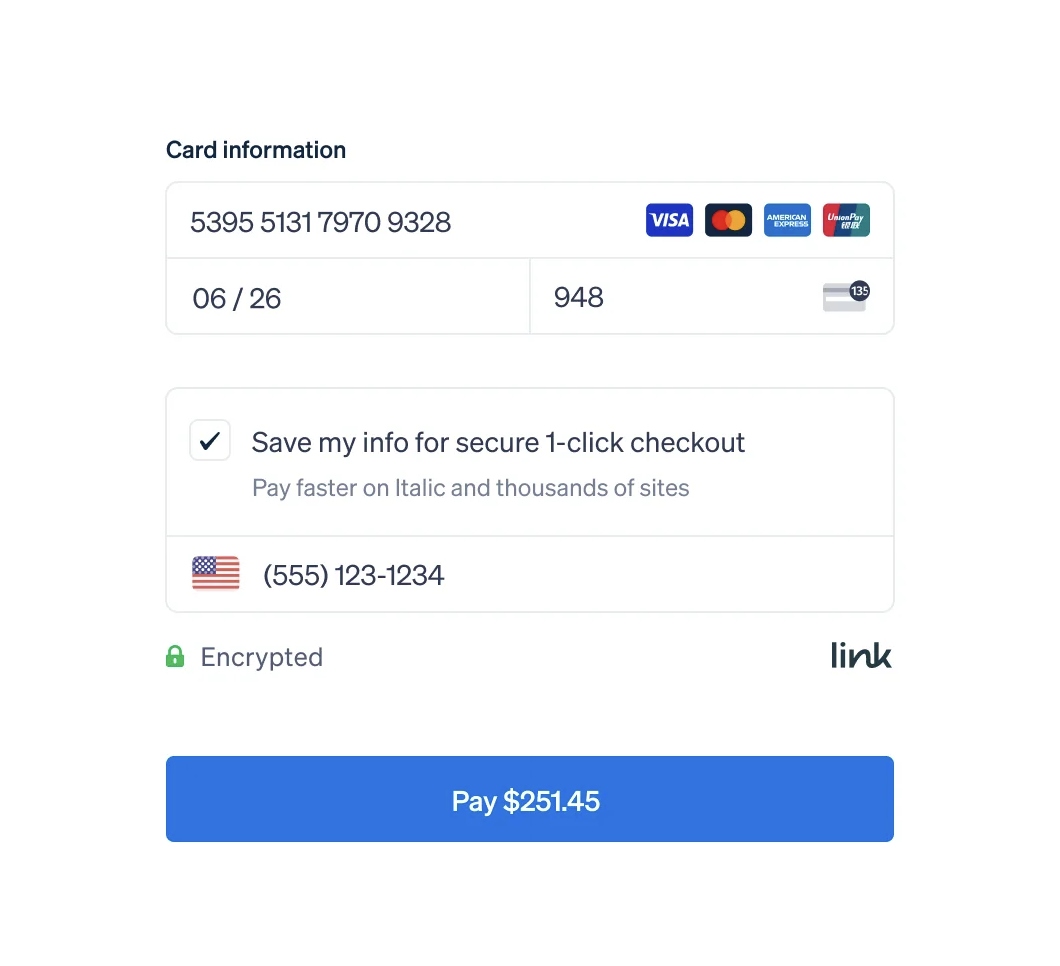The image size is (1060, 966).
Task: Click the phone number (555) 123-1234 field
Action: click(x=354, y=575)
